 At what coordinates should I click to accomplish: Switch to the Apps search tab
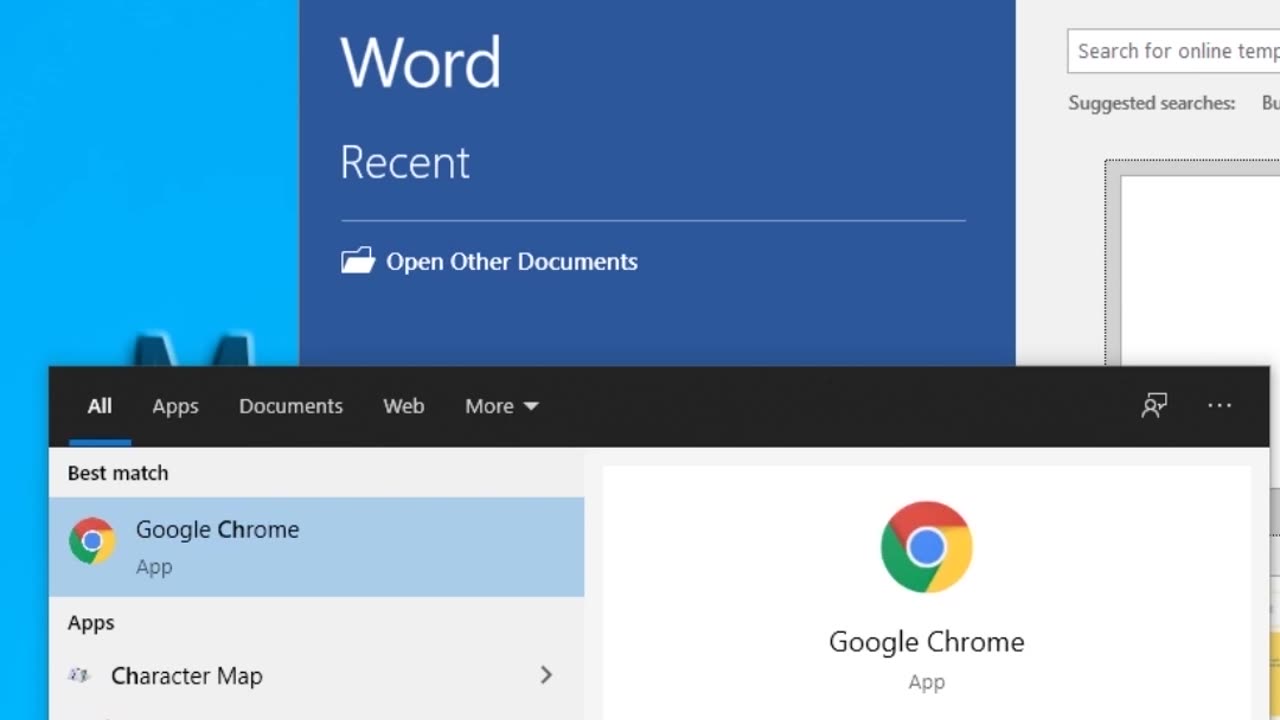click(x=175, y=406)
